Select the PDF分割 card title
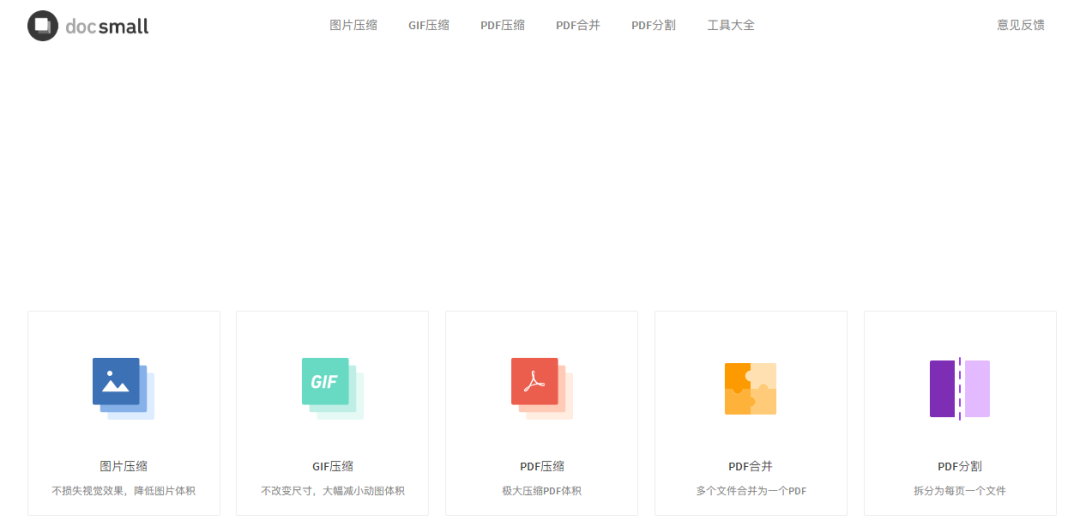This screenshot has width=1080, height=527. 960,466
